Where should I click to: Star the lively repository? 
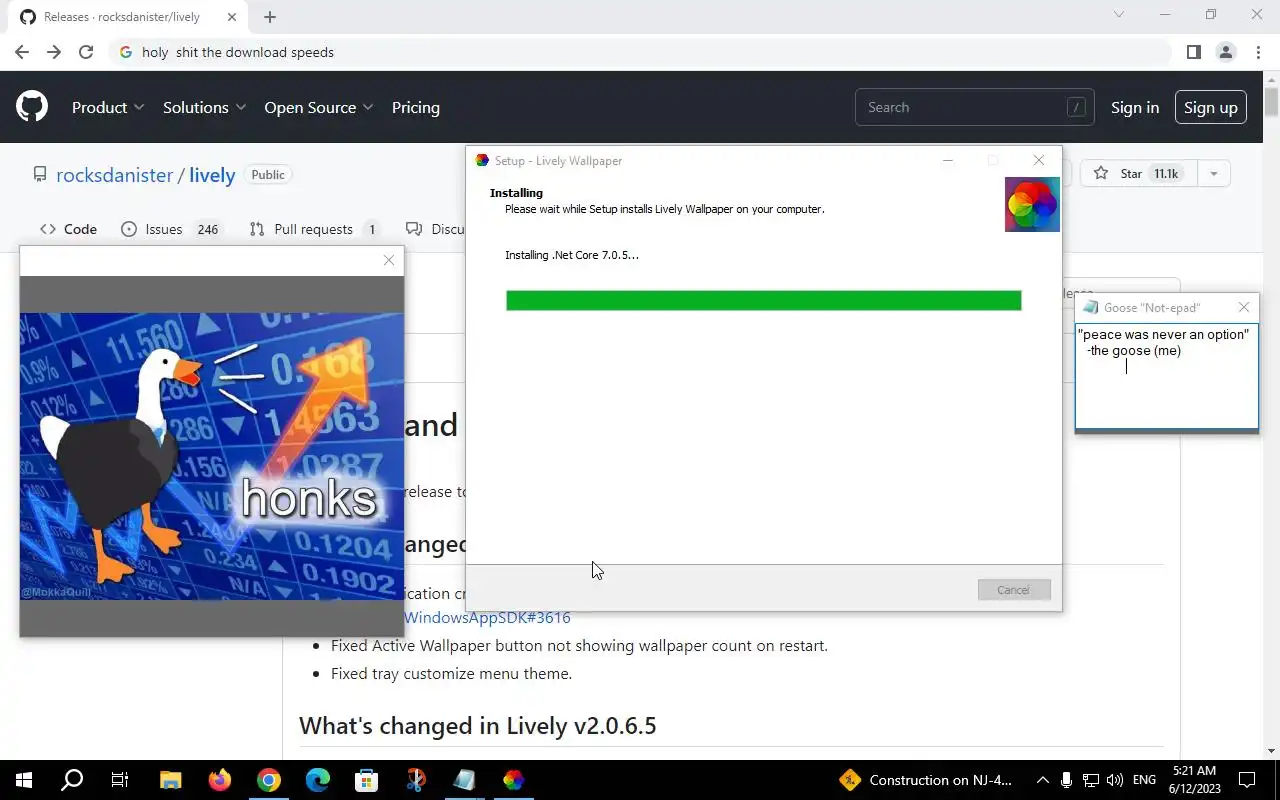tap(1137, 174)
